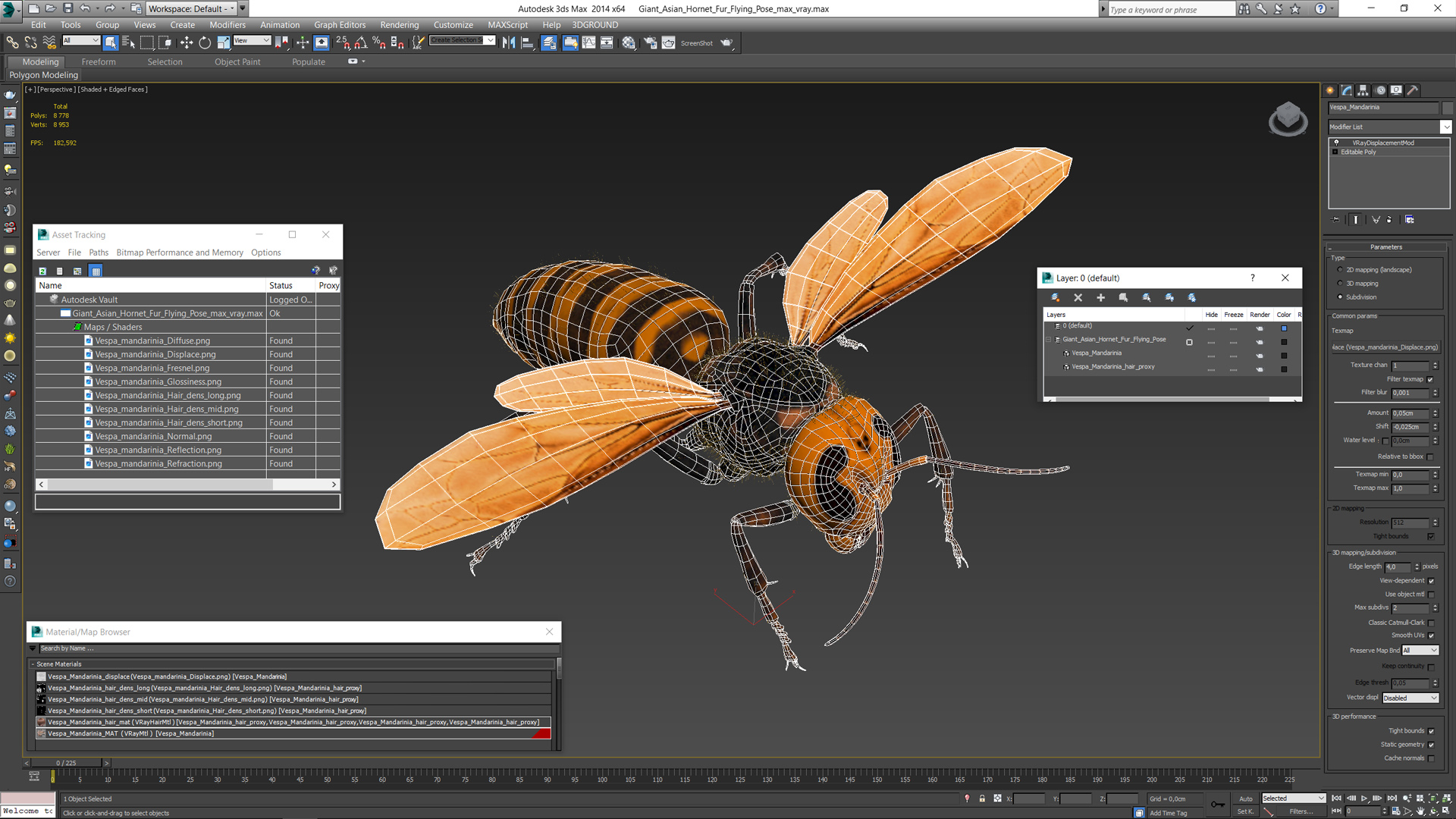The width and height of the screenshot is (1456, 819).
Task: Open Paths menu in Asset Tracking
Action: (x=99, y=253)
